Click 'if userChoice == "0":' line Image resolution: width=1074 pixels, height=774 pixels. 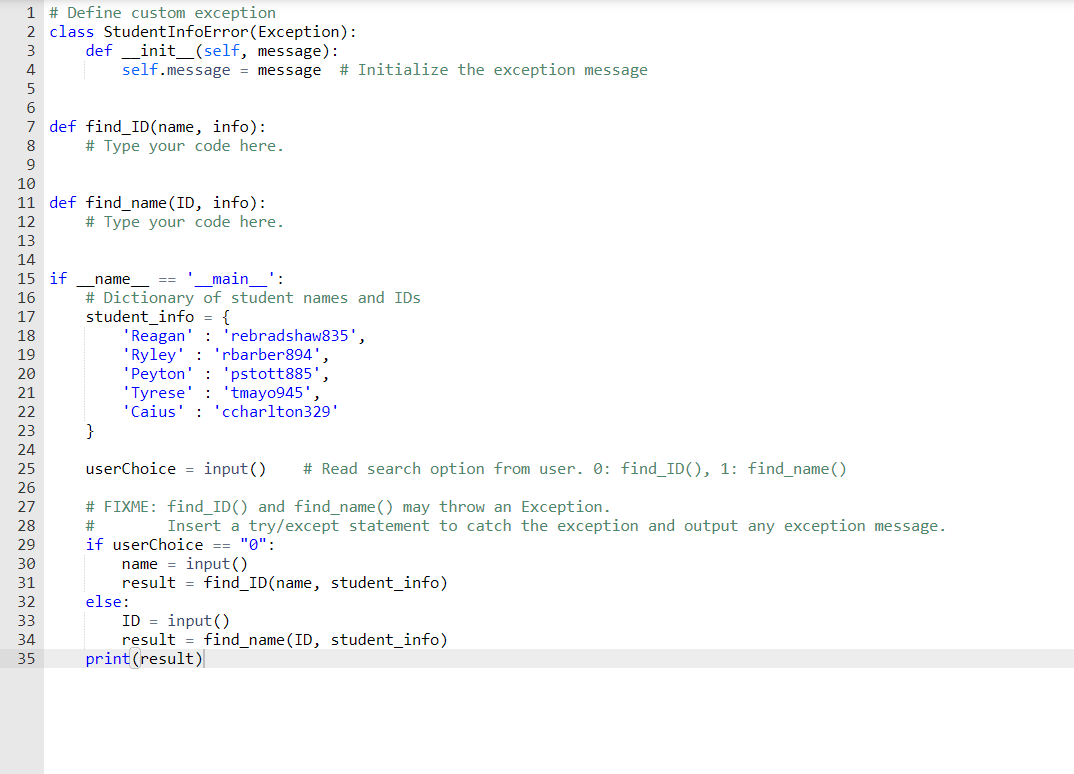tap(180, 545)
